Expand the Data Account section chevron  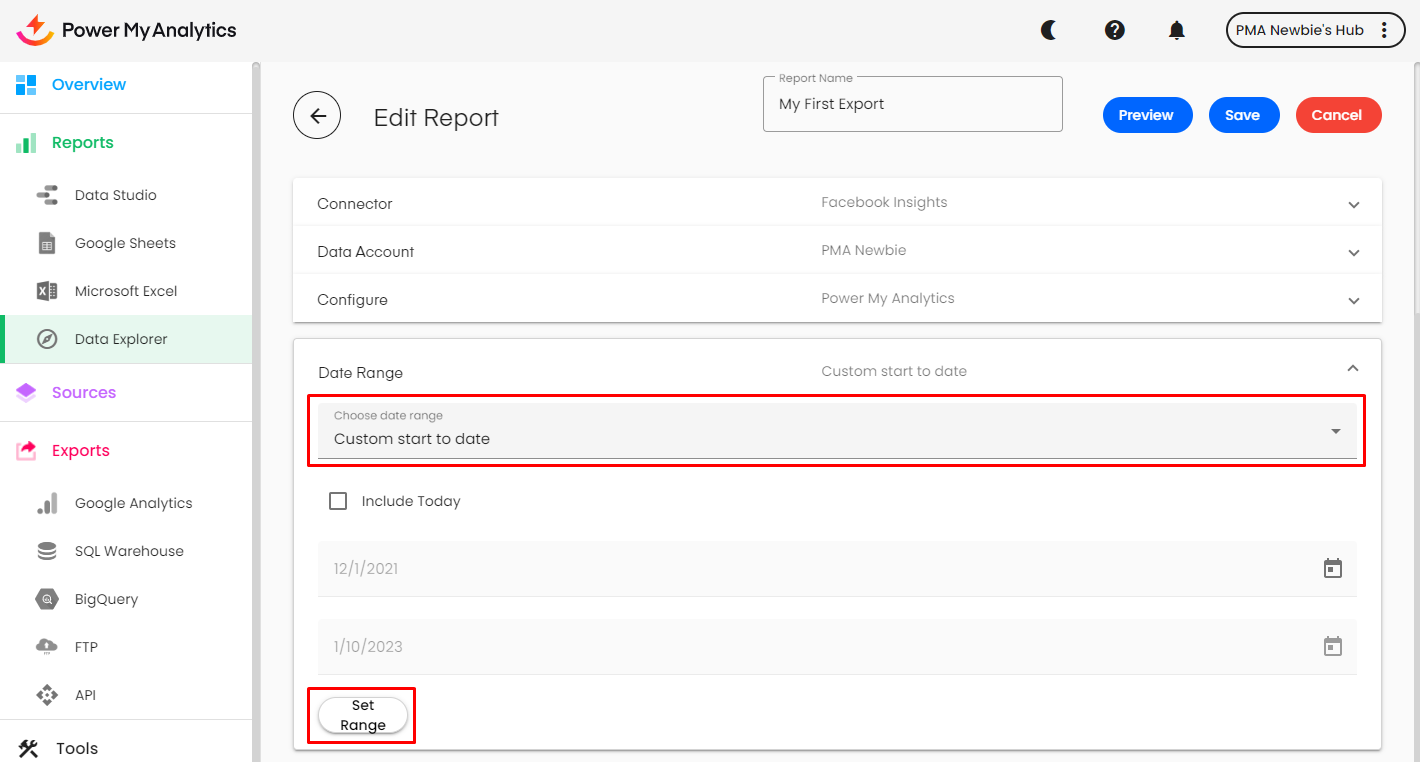pyautogui.click(x=1353, y=253)
